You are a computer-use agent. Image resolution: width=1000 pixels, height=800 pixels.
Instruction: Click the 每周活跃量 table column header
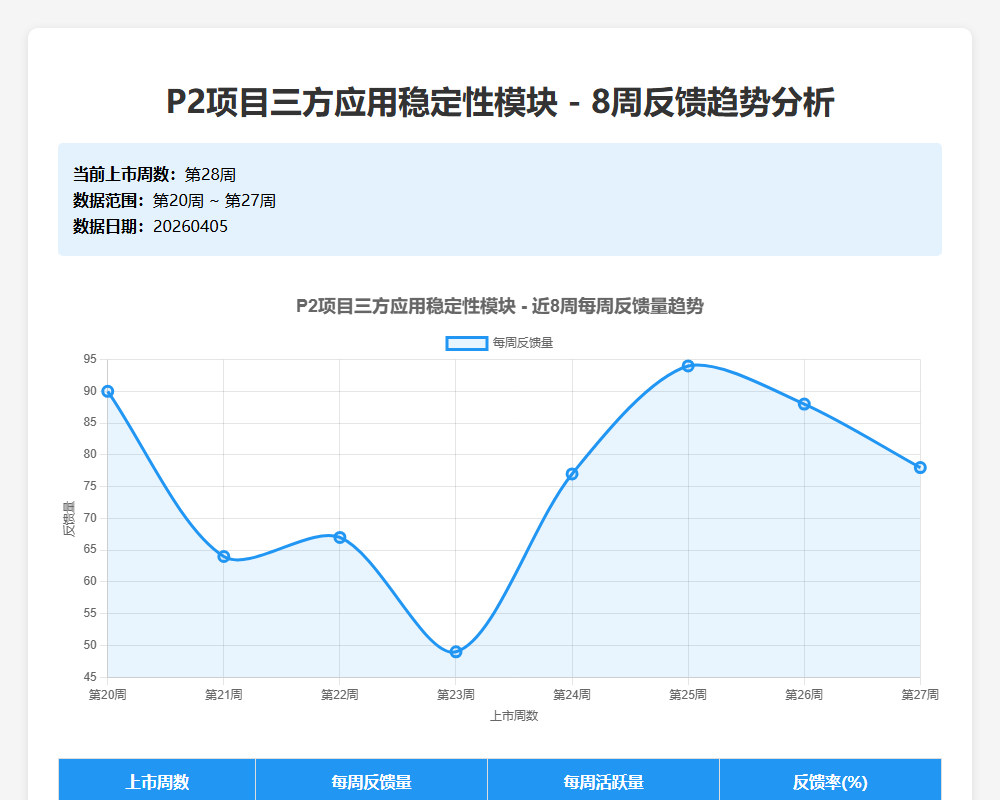603,781
